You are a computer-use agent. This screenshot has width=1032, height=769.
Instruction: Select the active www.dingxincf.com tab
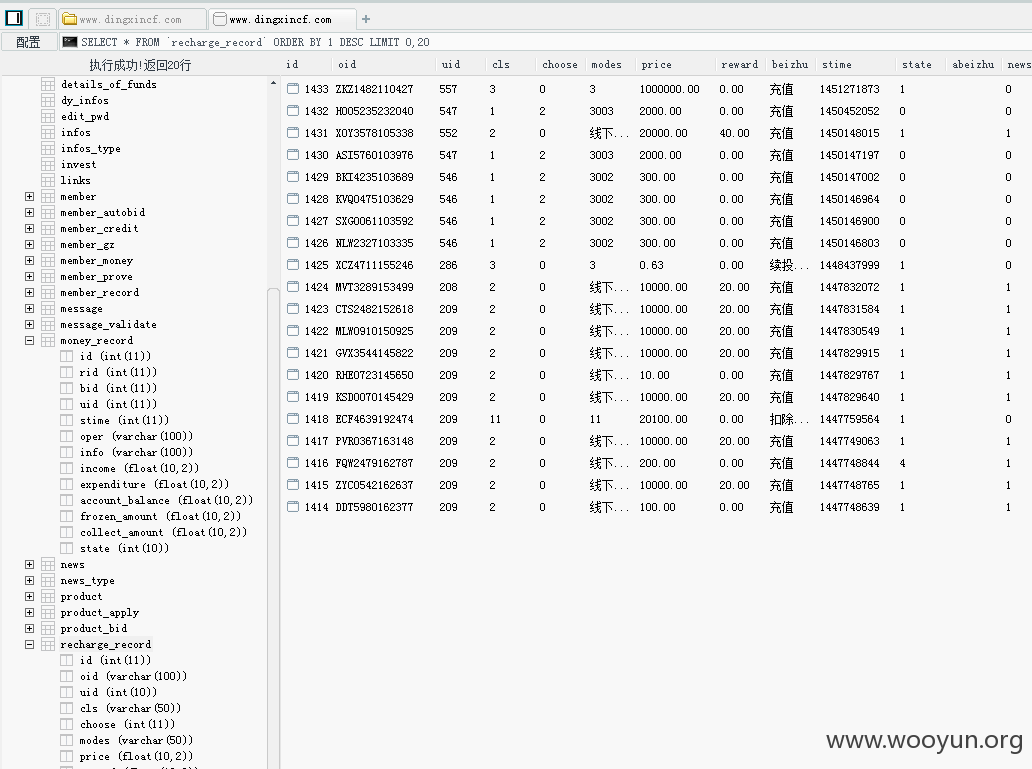pos(282,19)
